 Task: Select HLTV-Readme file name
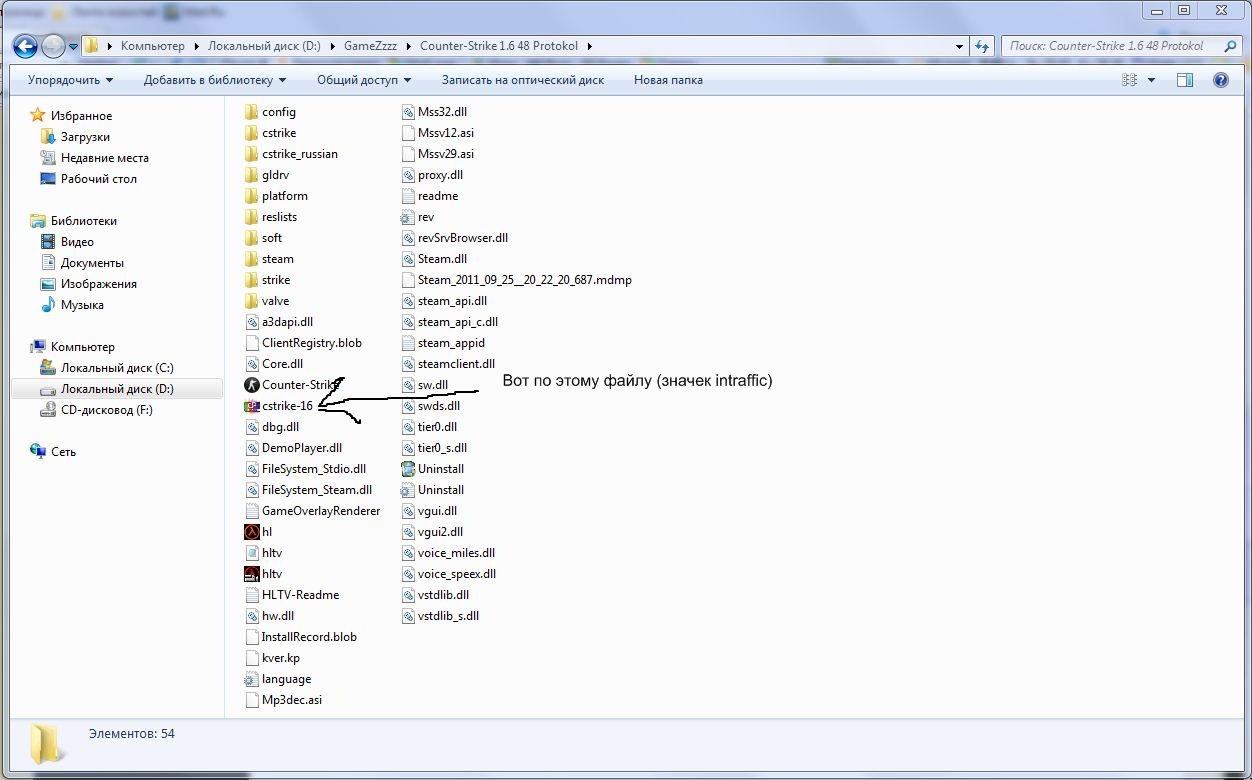pos(300,595)
